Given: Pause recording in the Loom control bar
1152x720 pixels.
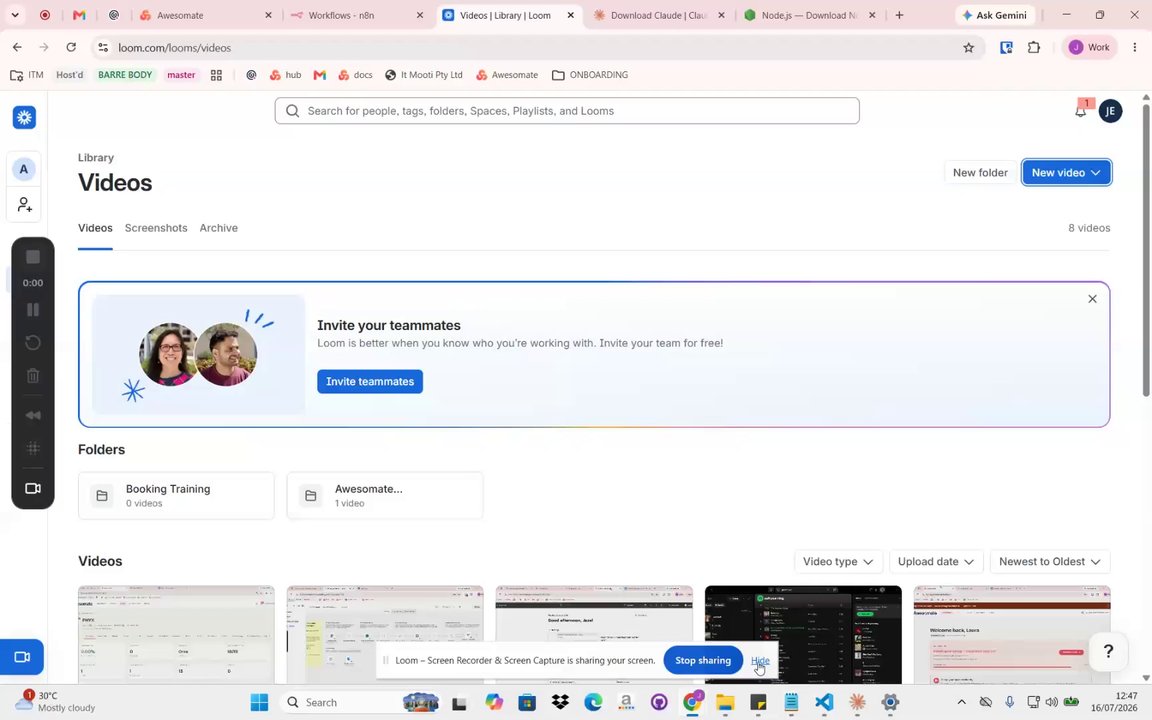Looking at the screenshot, I should click(x=33, y=309).
